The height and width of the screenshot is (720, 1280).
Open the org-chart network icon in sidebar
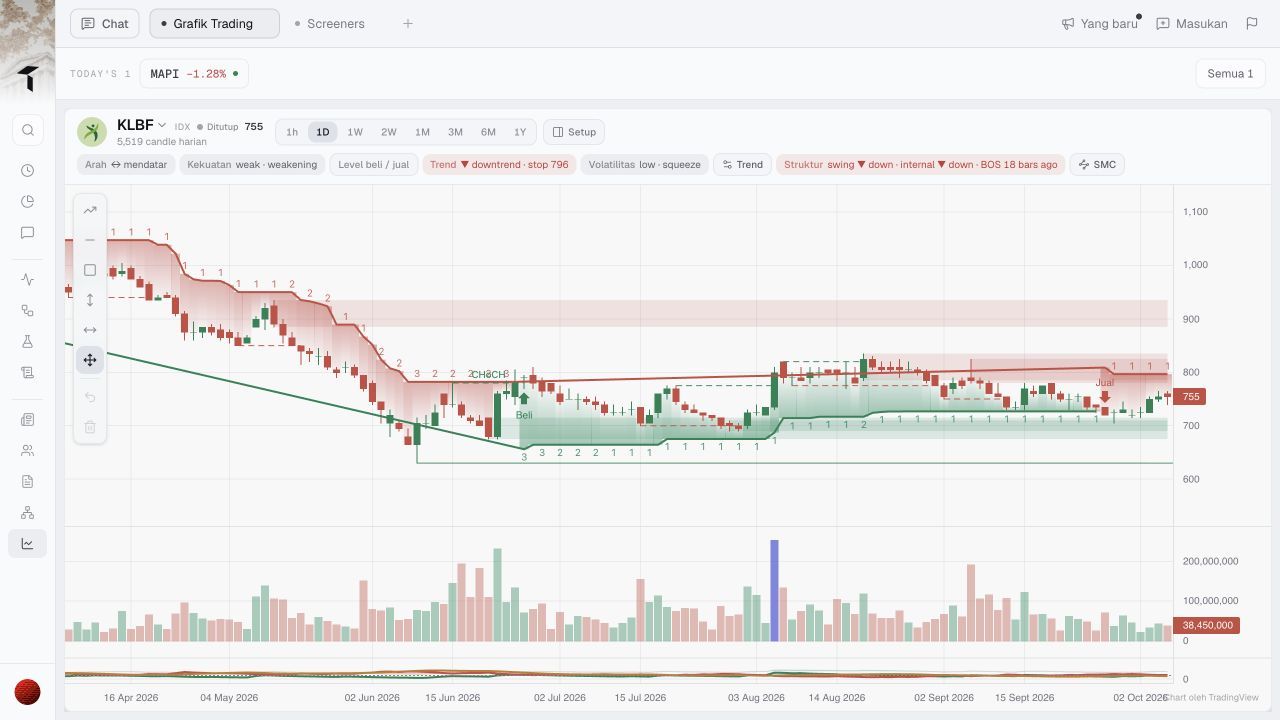pos(28,513)
